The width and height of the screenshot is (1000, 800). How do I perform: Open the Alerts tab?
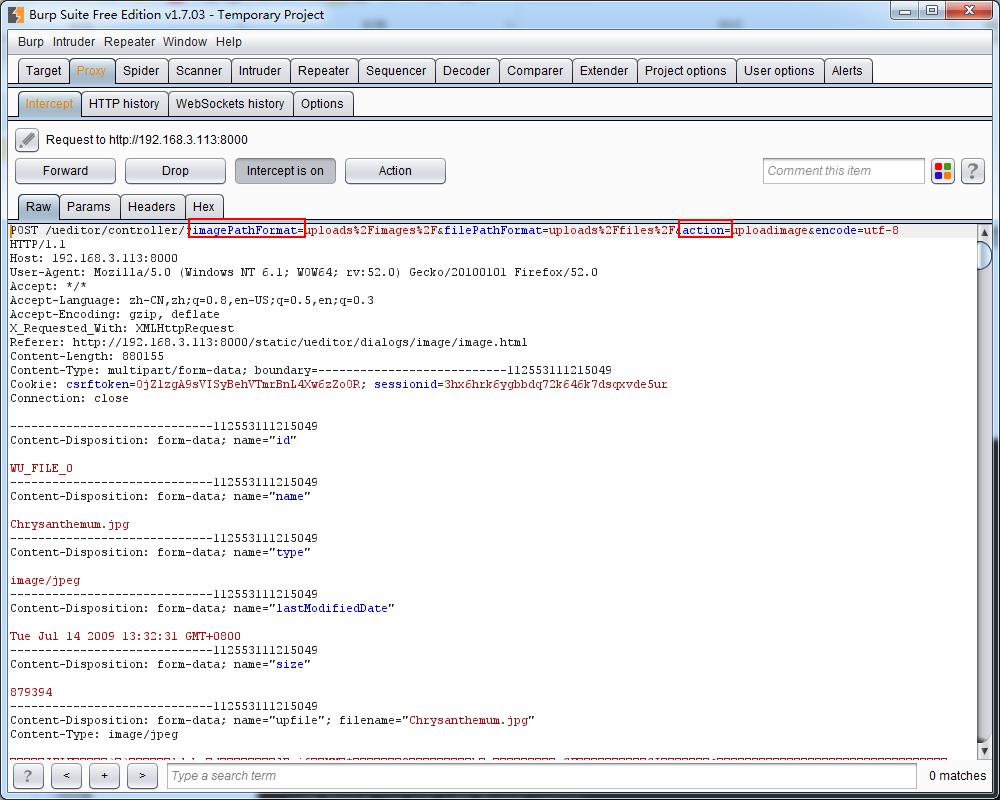(847, 71)
